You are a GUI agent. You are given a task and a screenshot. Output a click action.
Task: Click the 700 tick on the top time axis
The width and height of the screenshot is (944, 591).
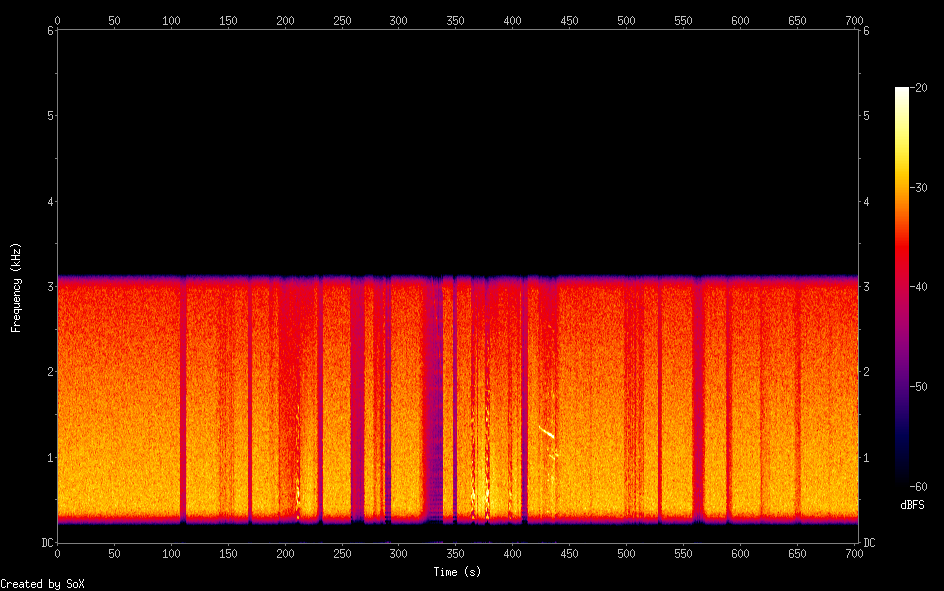pos(855,20)
